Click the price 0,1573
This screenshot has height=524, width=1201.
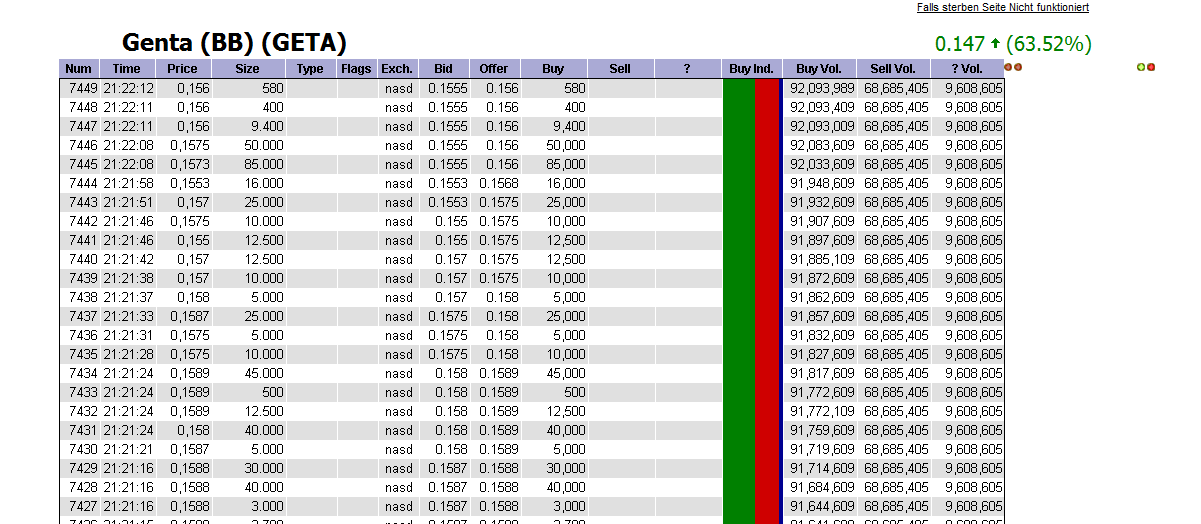pyautogui.click(x=190, y=164)
